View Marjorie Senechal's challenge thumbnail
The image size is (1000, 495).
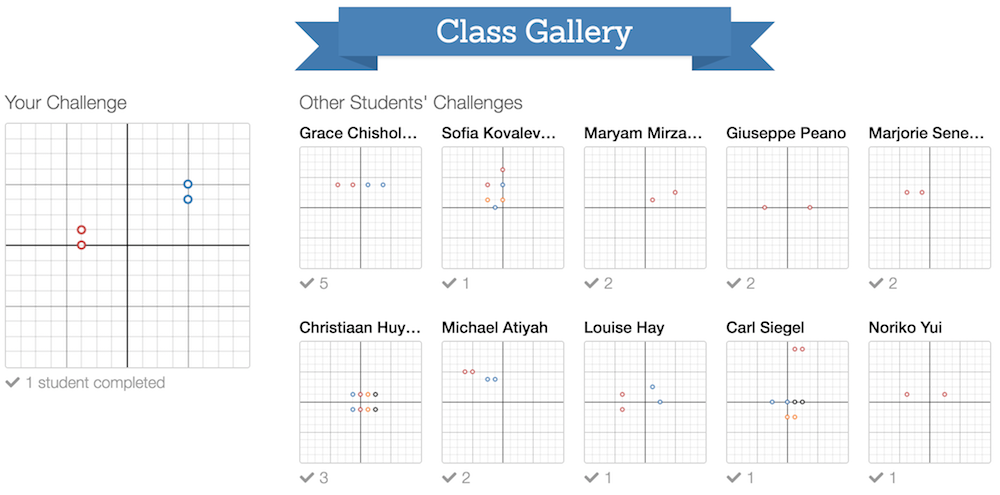tap(929, 208)
